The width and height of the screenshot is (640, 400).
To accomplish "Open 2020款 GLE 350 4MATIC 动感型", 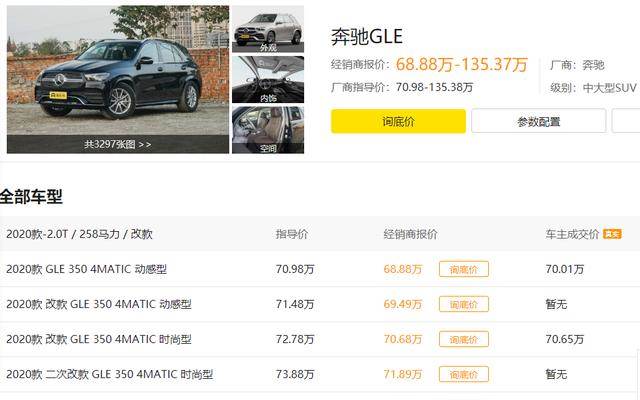I will [87, 269].
